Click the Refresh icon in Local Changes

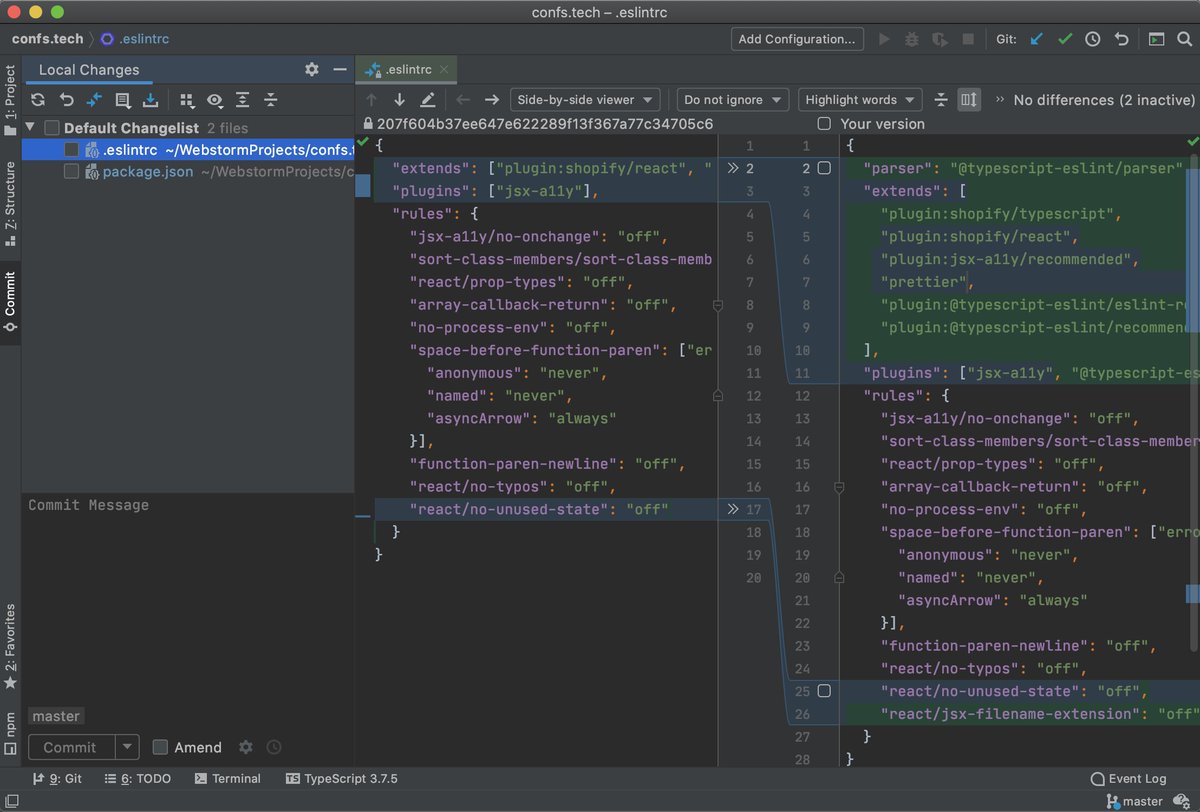click(38, 100)
